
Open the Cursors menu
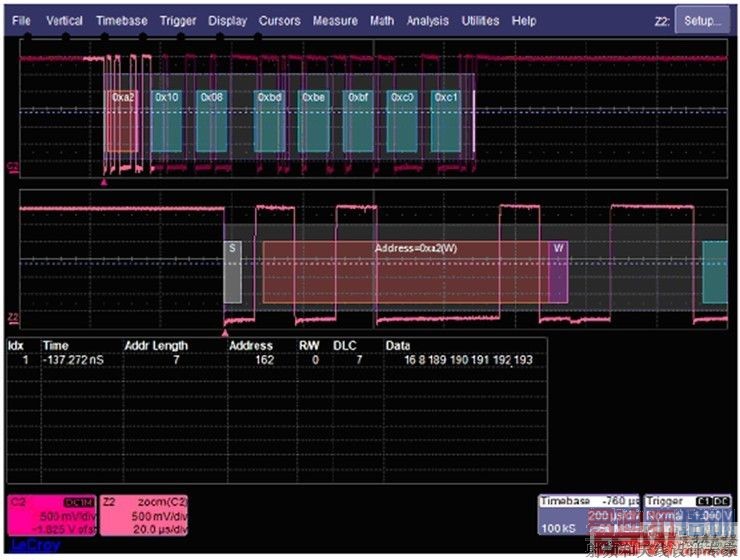pyautogui.click(x=279, y=21)
